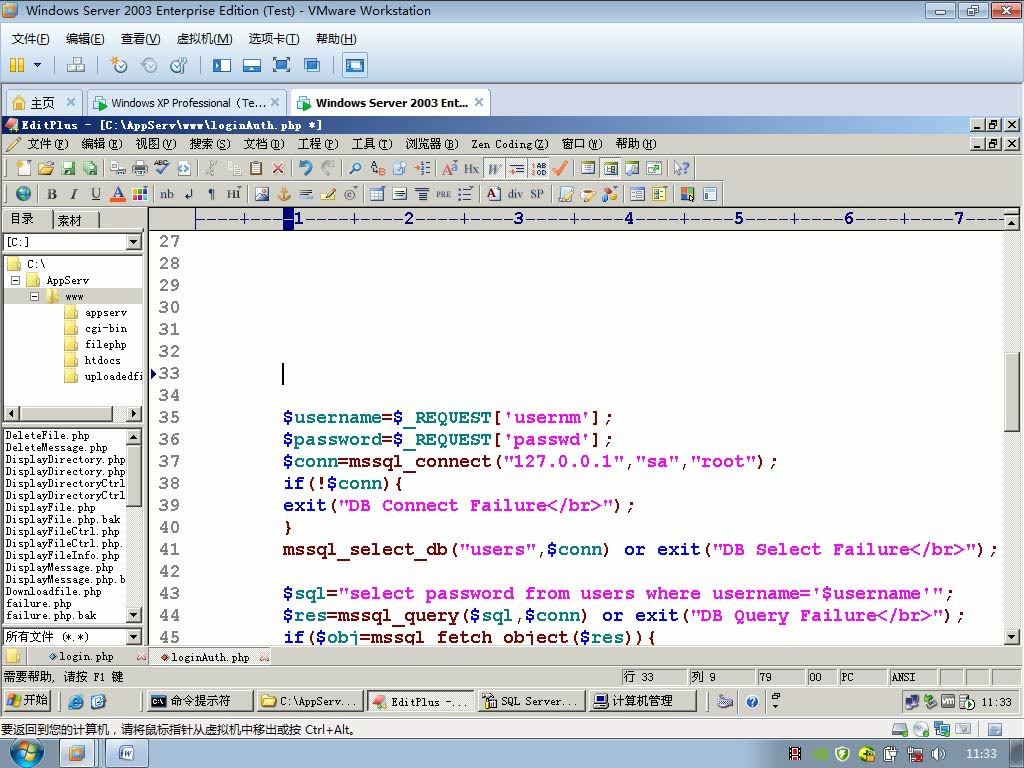The image size is (1024, 768).
Task: Click the Open folder icon in EditPlus toolbar
Action: coord(46,168)
